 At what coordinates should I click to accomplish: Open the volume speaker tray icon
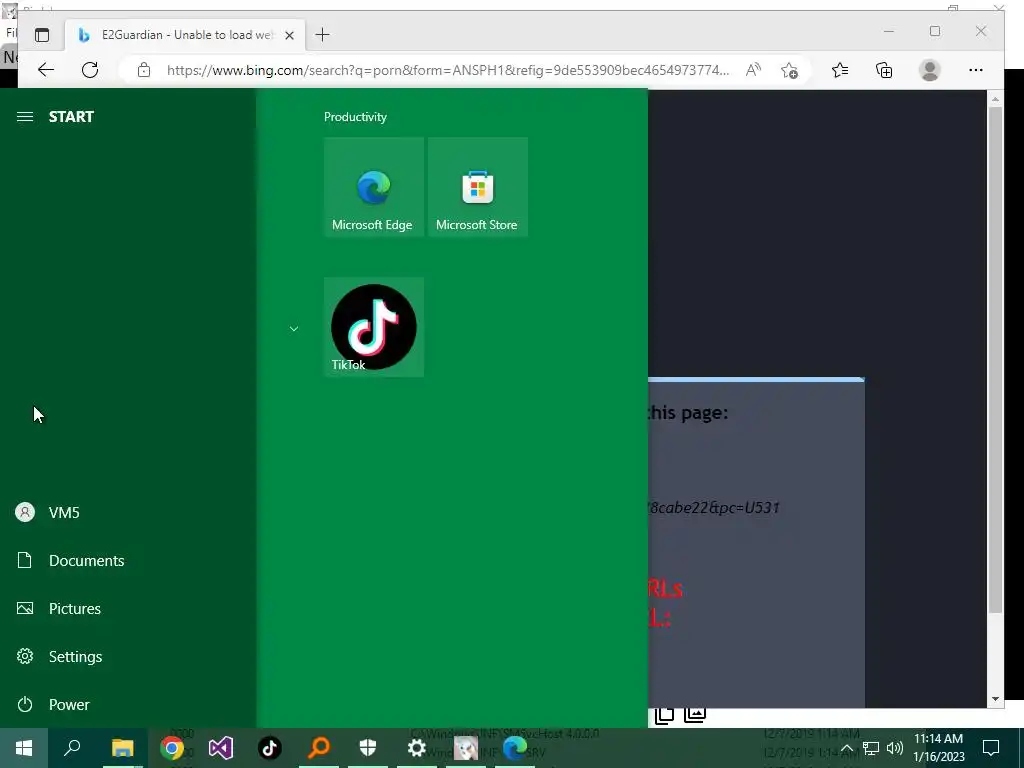pyautogui.click(x=895, y=748)
